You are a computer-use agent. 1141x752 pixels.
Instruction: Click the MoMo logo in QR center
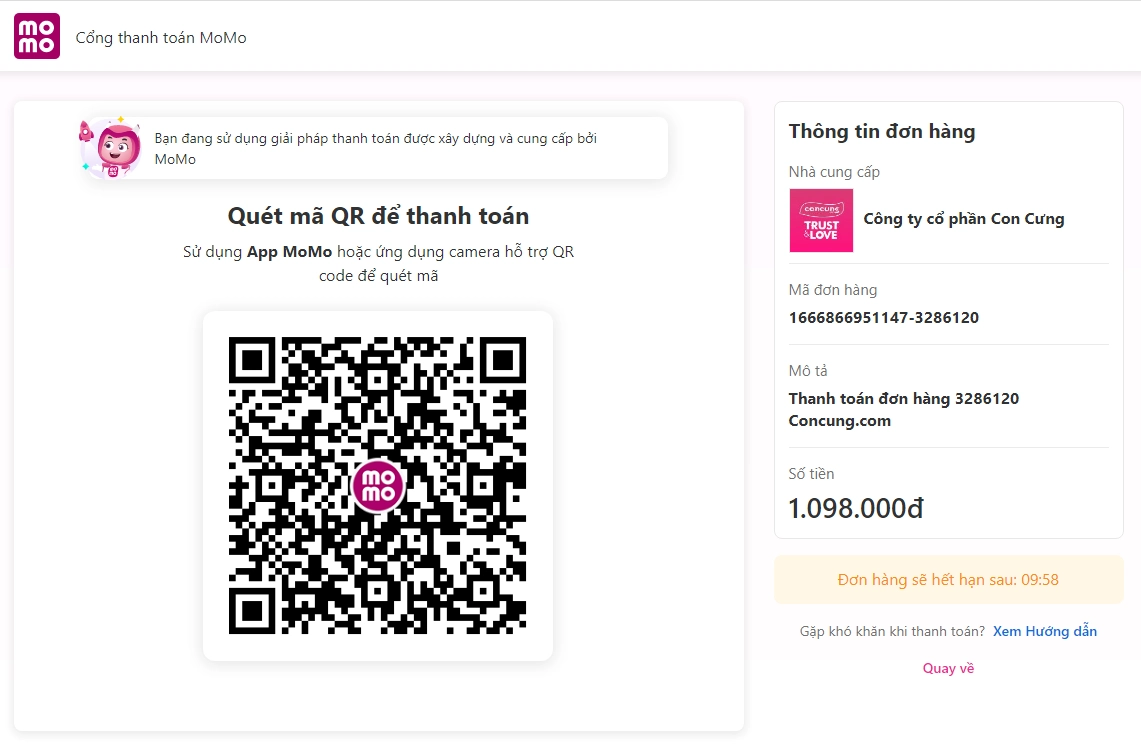(378, 486)
